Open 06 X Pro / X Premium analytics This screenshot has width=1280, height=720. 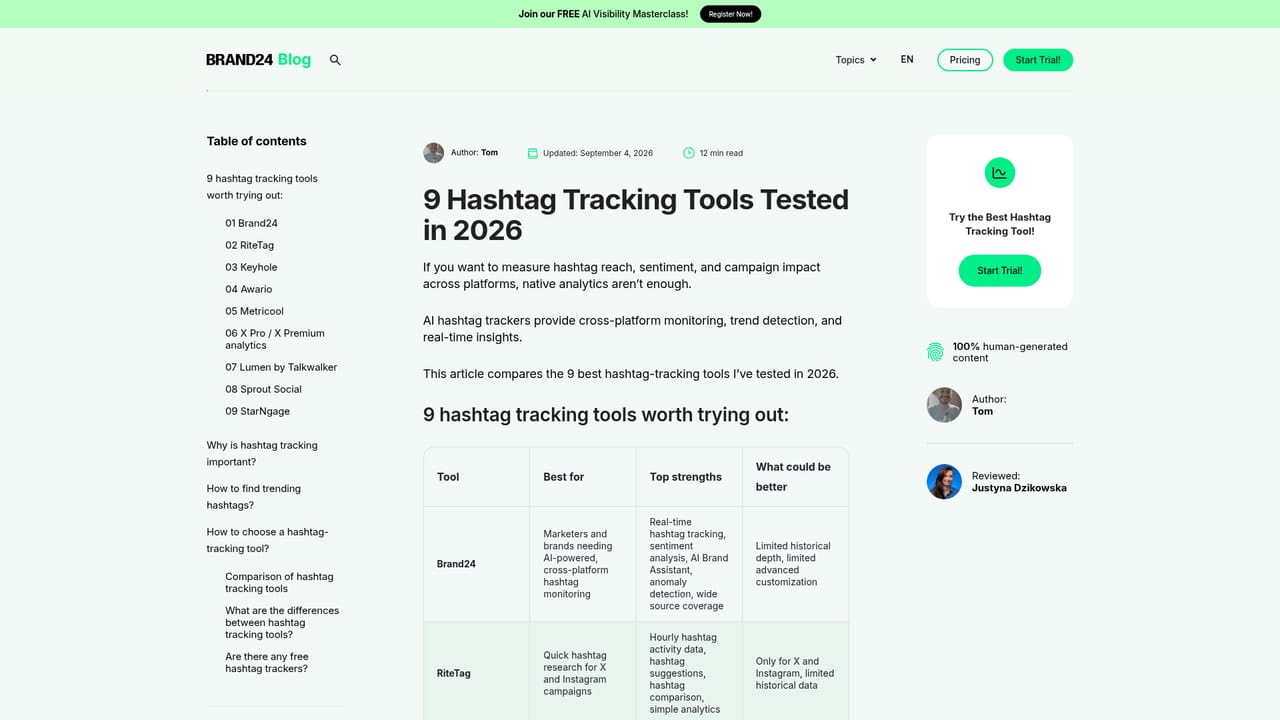275,339
